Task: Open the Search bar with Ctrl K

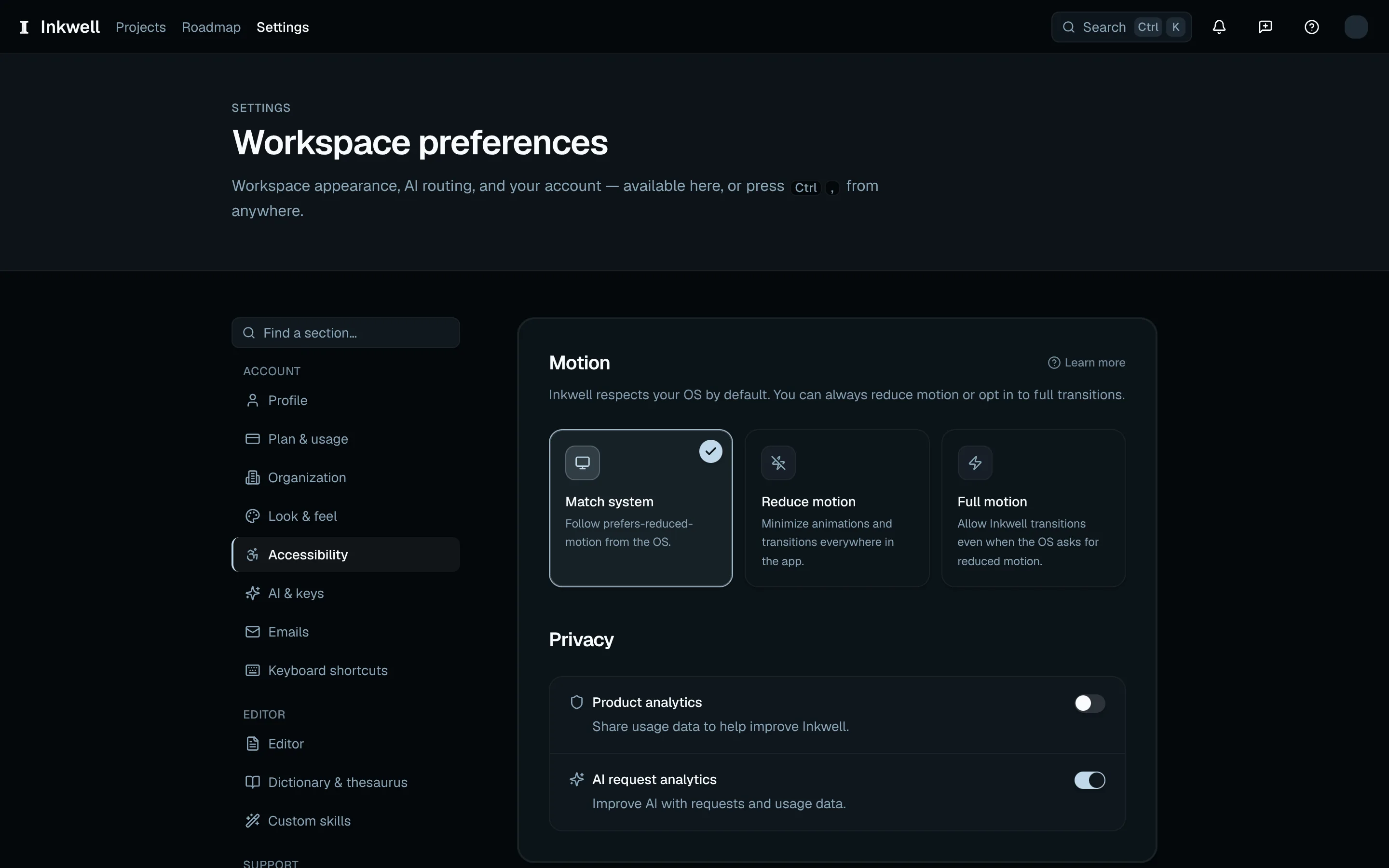Action: tap(1121, 27)
